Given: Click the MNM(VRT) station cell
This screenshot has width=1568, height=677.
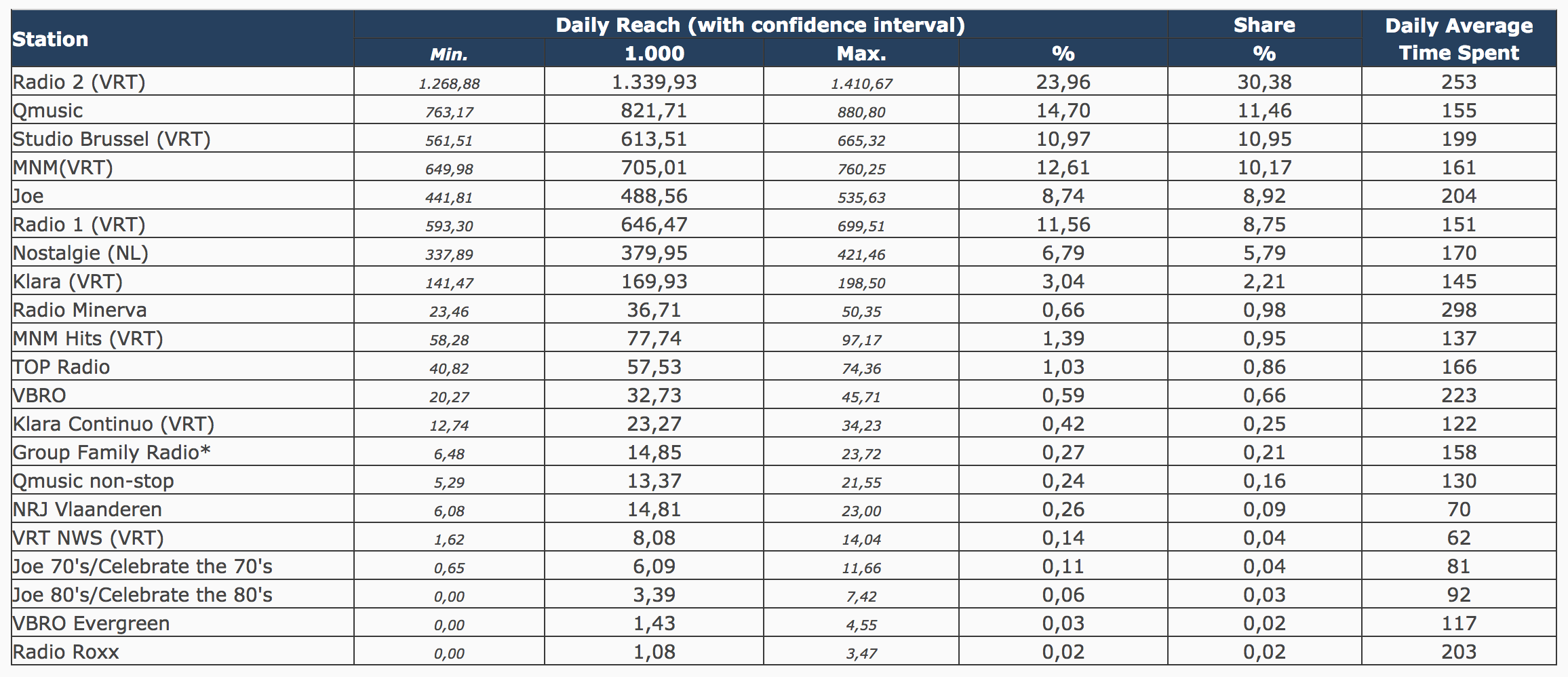Looking at the screenshot, I should coord(63,168).
